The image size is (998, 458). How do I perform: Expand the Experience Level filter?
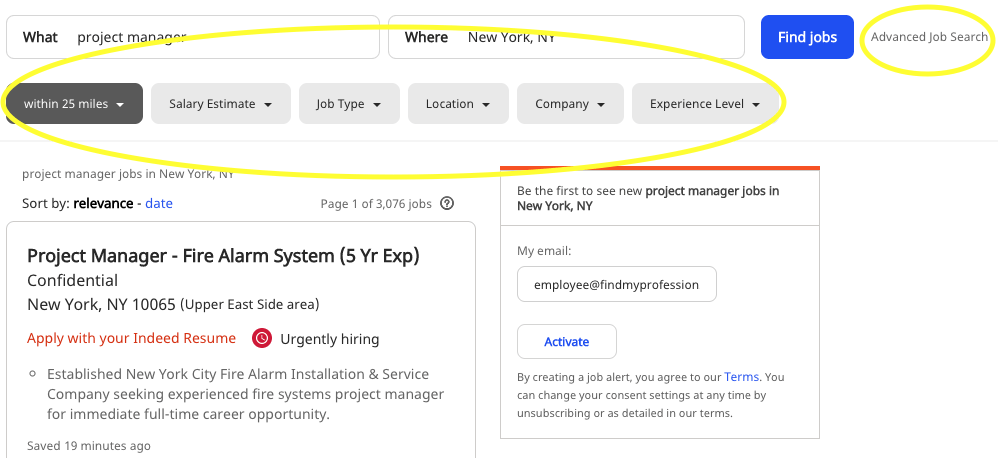pos(705,104)
